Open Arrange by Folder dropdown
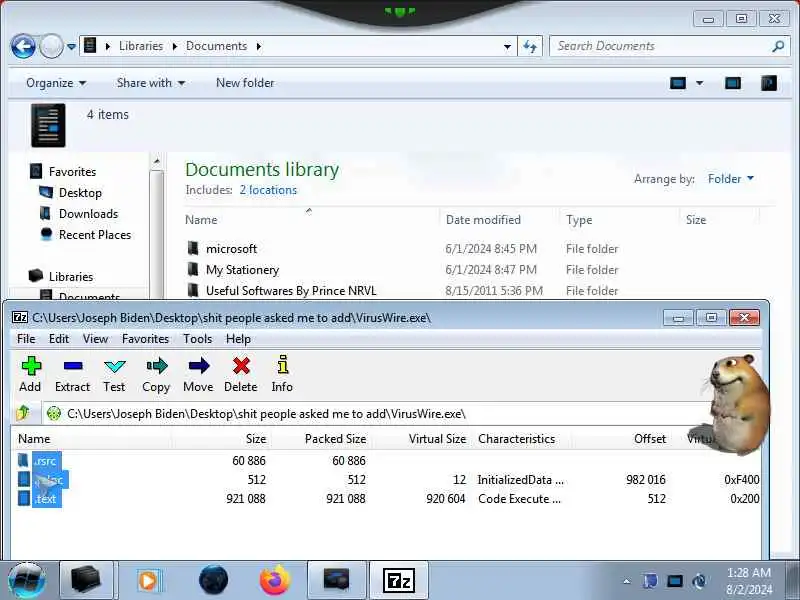The width and height of the screenshot is (800, 600). [731, 179]
